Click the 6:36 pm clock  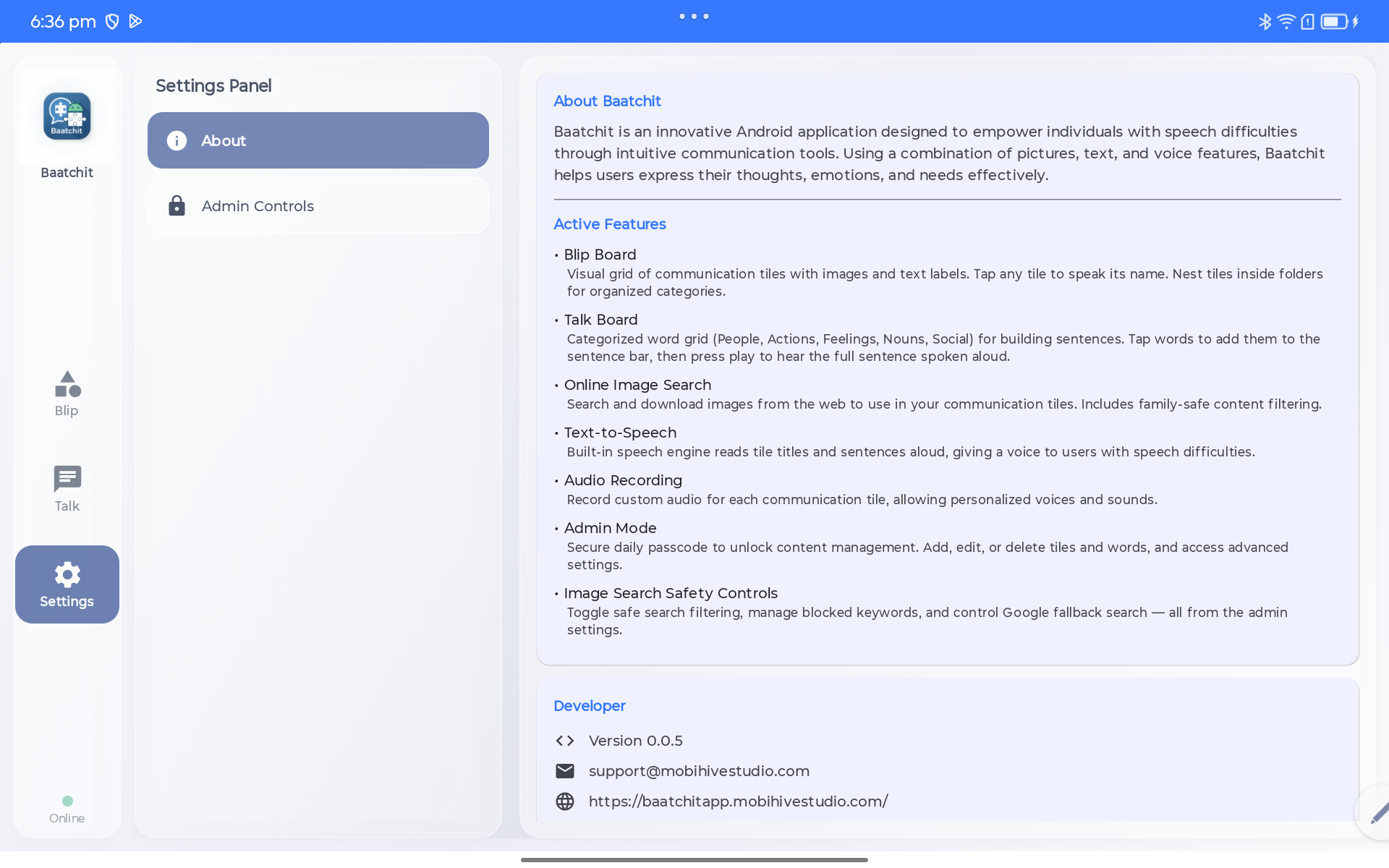pyautogui.click(x=63, y=22)
